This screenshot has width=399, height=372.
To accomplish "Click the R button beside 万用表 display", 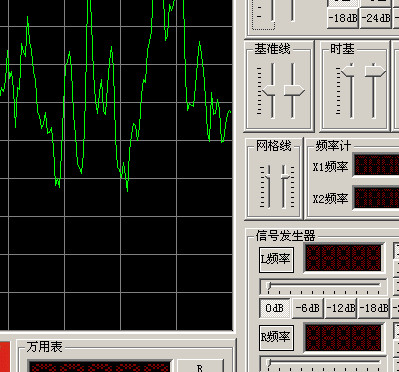I will [x=200, y=366].
